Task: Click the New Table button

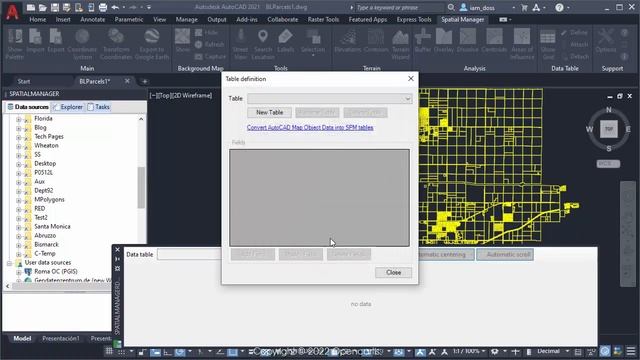Action: tap(269, 112)
